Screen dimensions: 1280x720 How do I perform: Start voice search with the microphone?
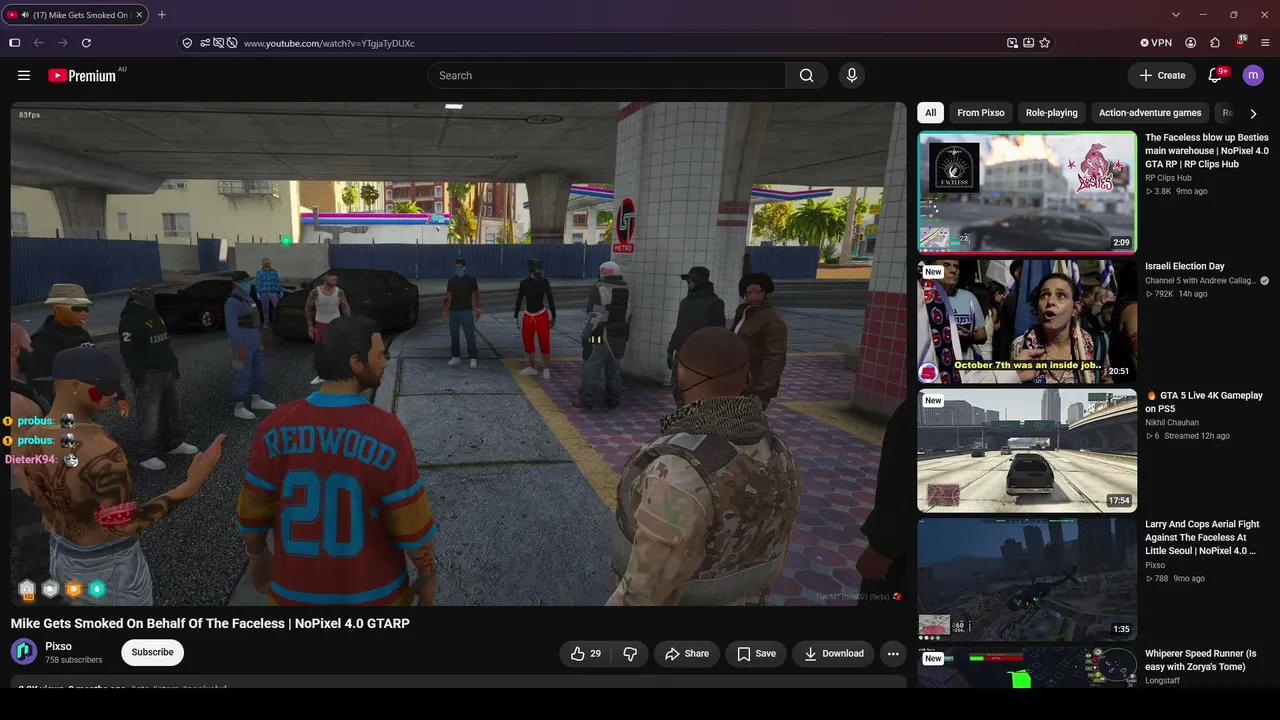pyautogui.click(x=852, y=75)
